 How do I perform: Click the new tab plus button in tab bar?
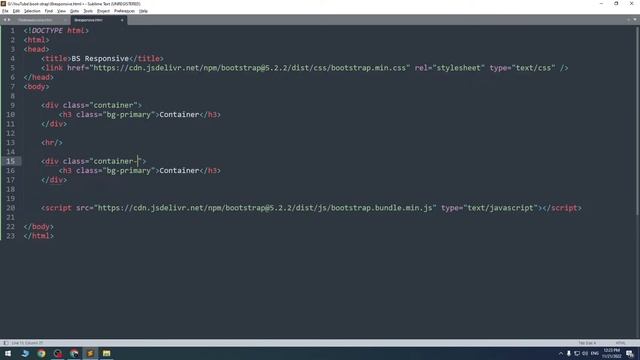point(628,20)
